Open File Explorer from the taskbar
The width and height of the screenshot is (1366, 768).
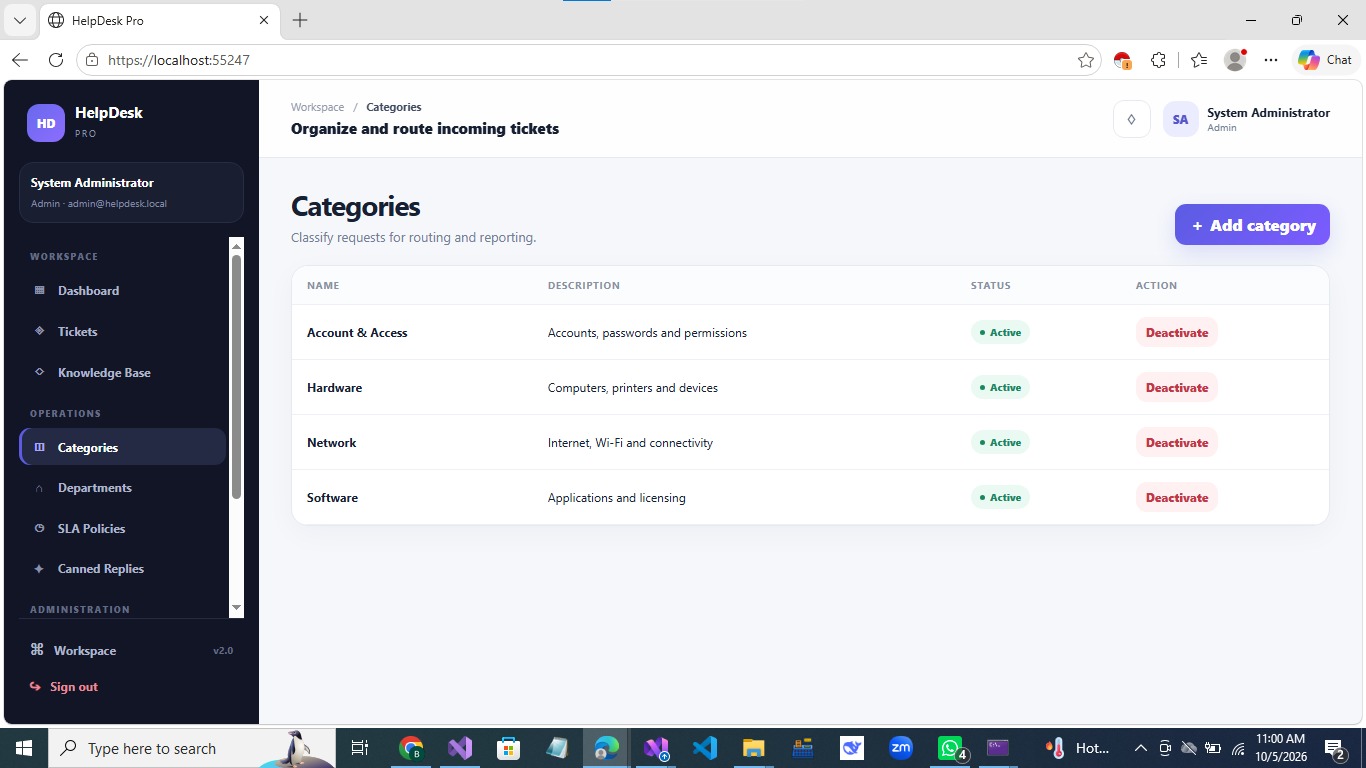click(753, 747)
